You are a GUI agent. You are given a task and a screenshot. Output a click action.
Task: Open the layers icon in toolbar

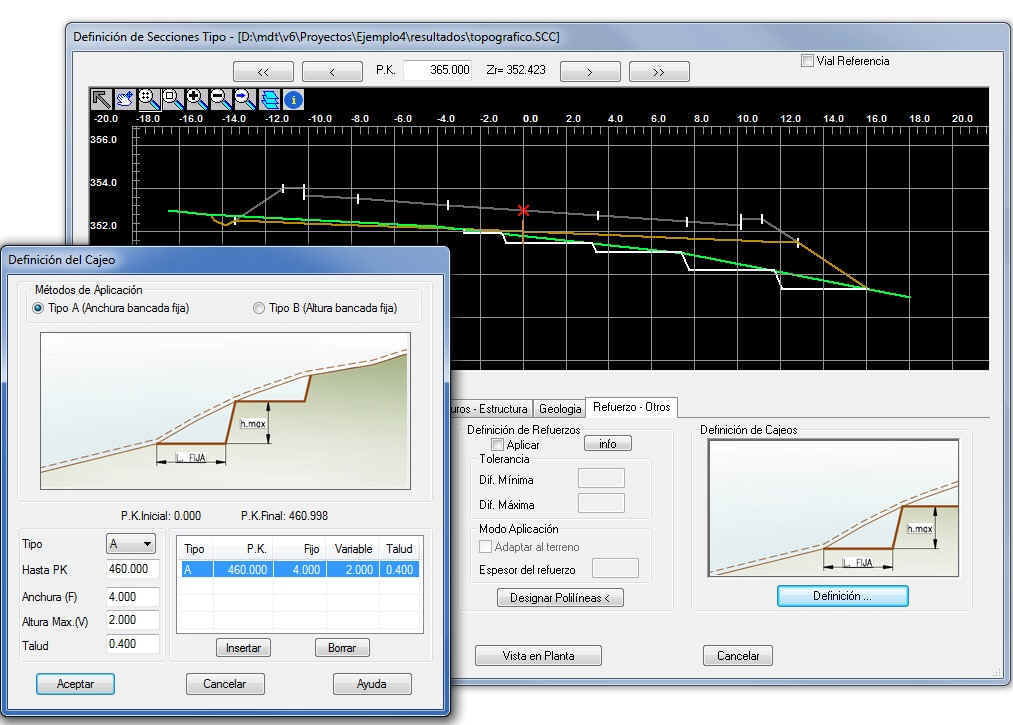[x=269, y=99]
